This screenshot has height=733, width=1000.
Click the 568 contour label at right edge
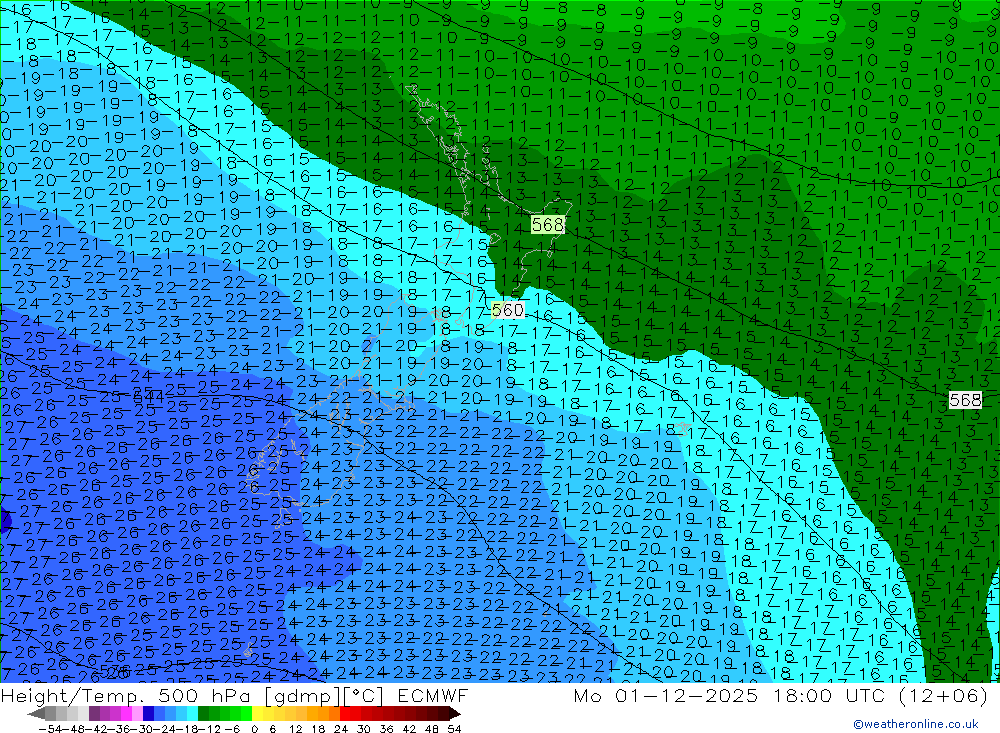965,400
